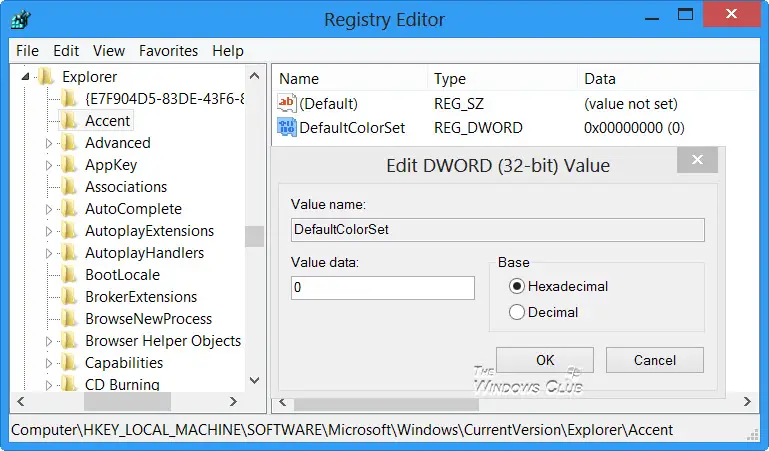Click values pane scroll right arrow
This screenshot has height=451, width=769.
point(747,402)
